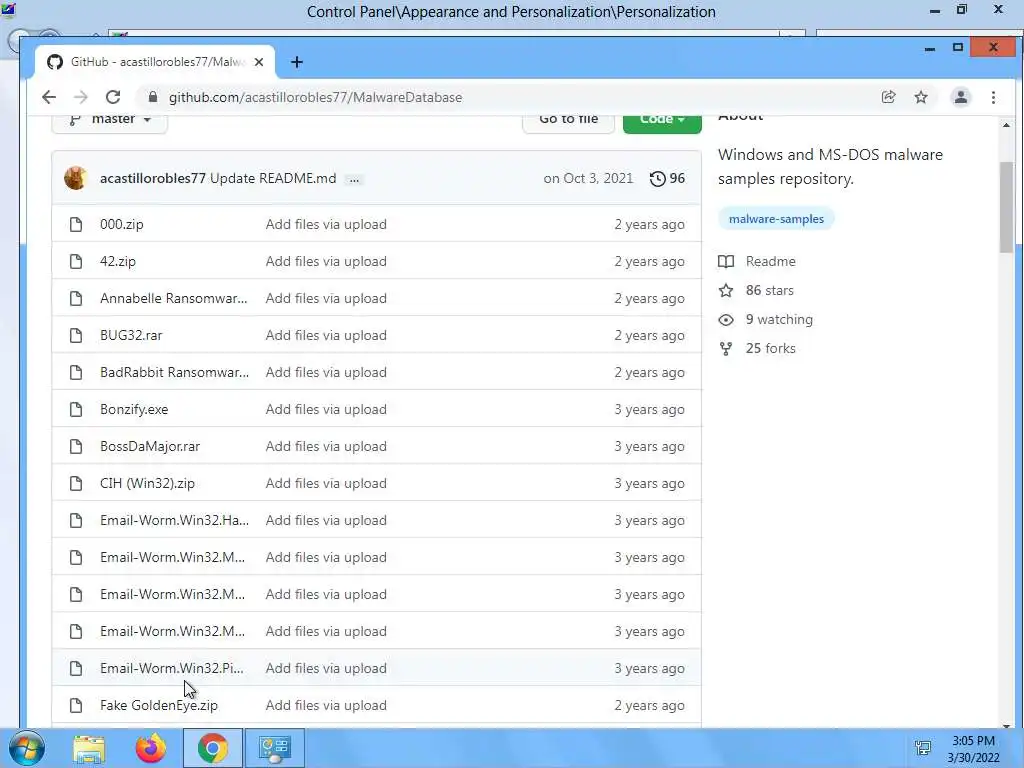Reload the GitHub page
This screenshot has width=1024, height=768.
tap(113, 97)
